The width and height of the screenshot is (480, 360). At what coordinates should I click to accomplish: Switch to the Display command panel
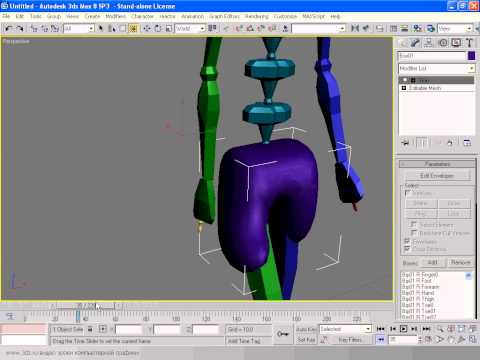[456, 43]
